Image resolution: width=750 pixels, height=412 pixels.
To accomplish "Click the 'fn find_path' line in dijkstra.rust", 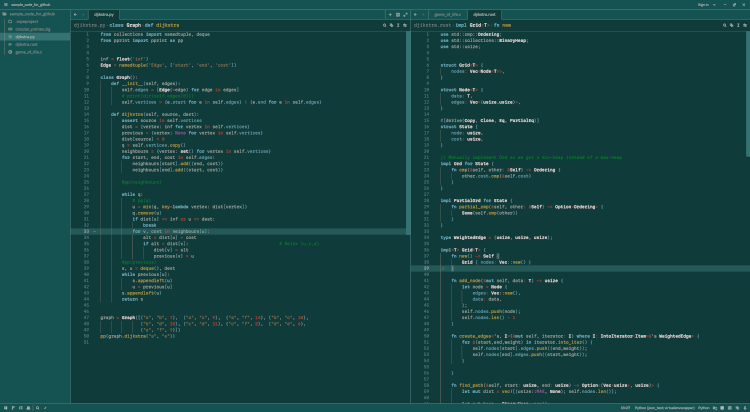I will pyautogui.click(x=555, y=385).
